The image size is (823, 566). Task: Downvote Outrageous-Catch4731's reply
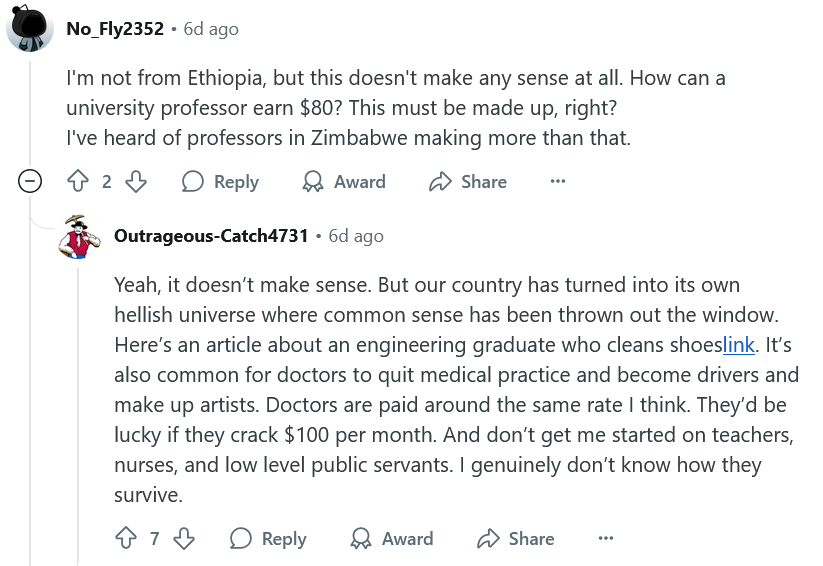184,538
